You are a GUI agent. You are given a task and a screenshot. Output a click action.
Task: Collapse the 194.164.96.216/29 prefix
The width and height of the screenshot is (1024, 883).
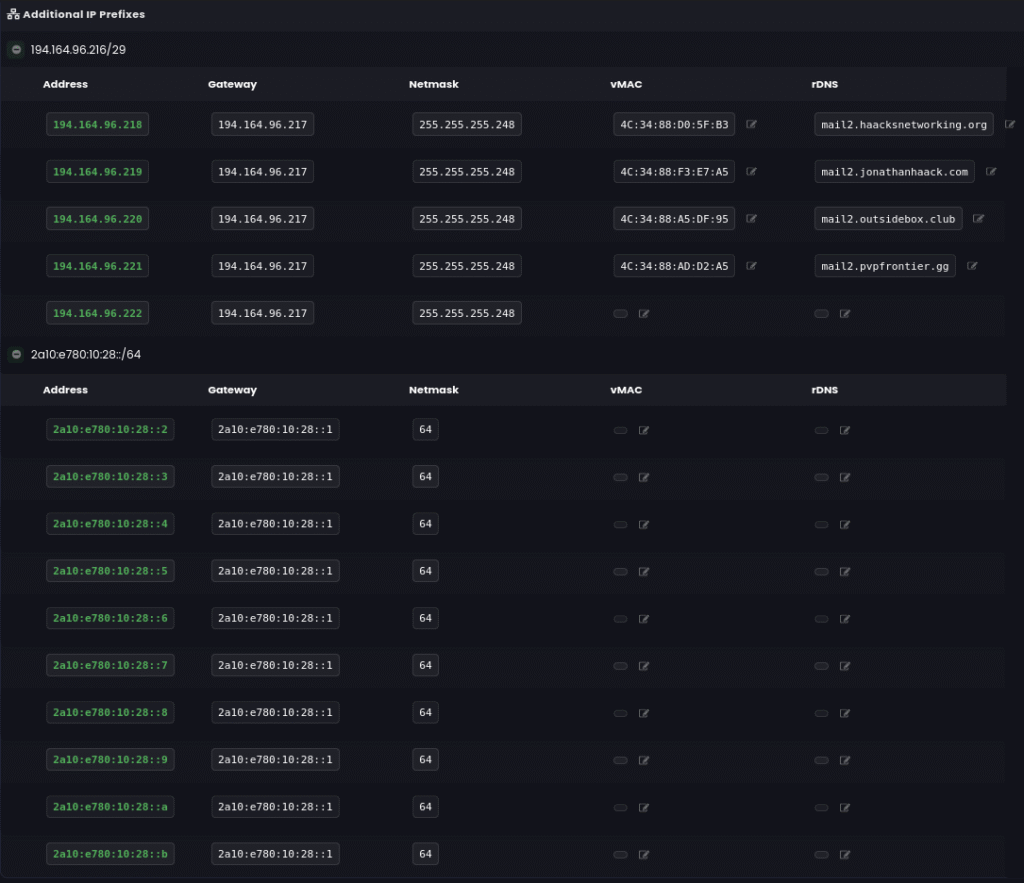16,49
